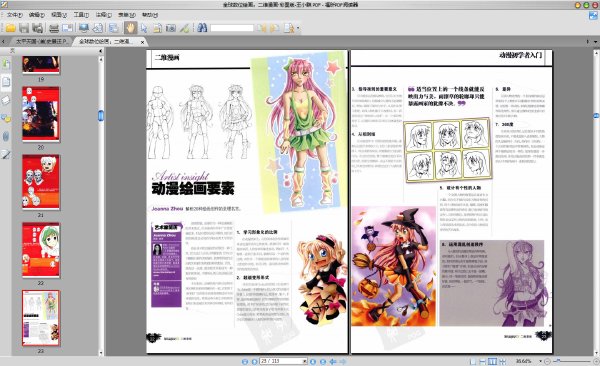This screenshot has height=366, width=600.
Task: Open the Comments panel in the sidebar
Action: pyautogui.click(x=6, y=118)
